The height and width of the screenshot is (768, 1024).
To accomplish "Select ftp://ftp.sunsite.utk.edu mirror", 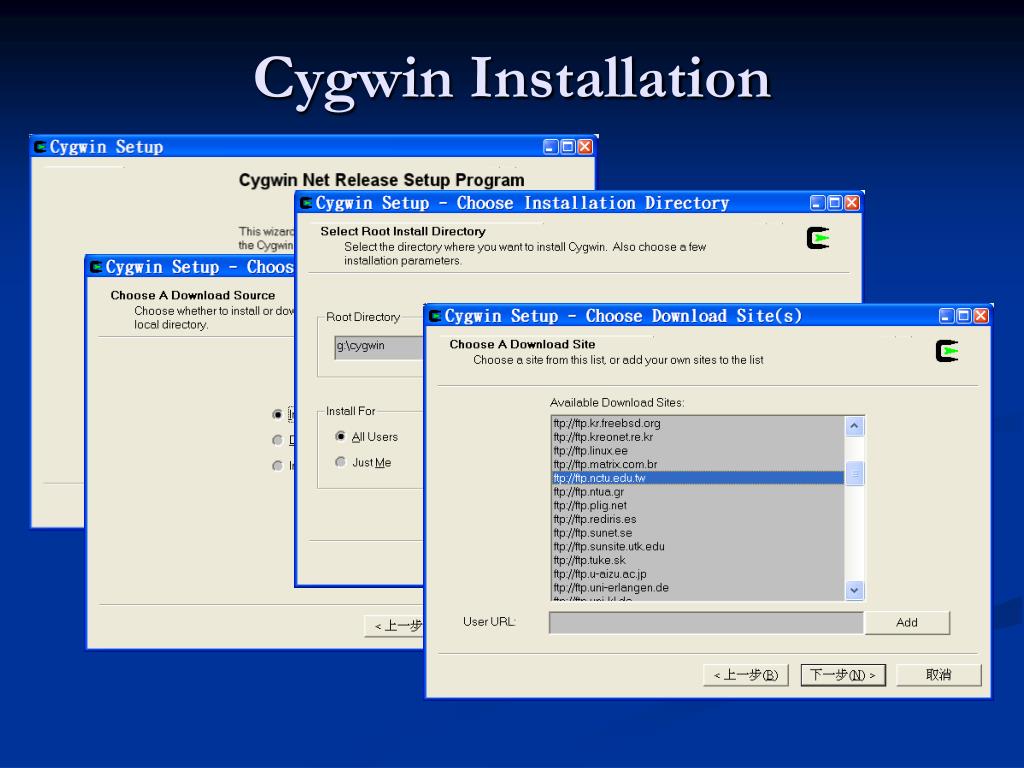I will 697,547.
